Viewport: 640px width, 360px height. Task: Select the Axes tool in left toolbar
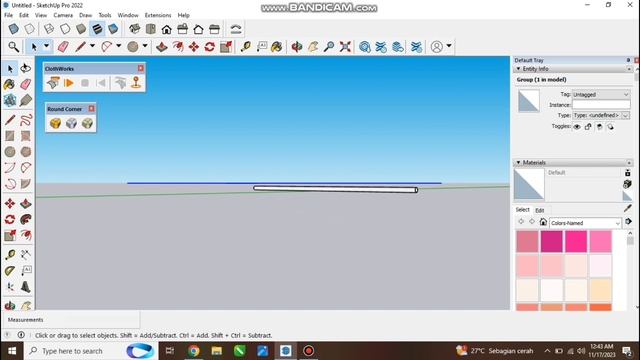10,287
